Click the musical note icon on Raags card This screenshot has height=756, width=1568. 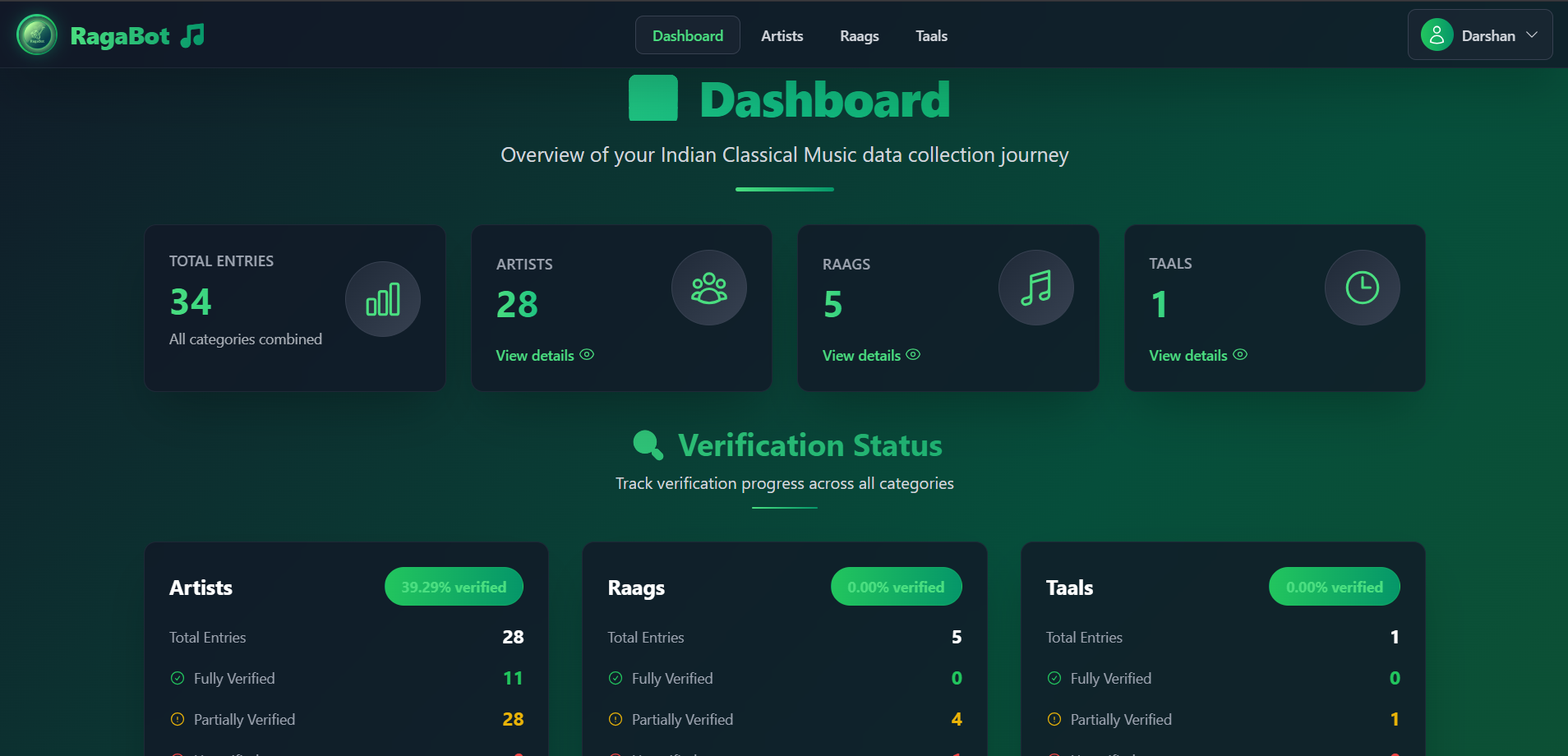pos(1035,287)
